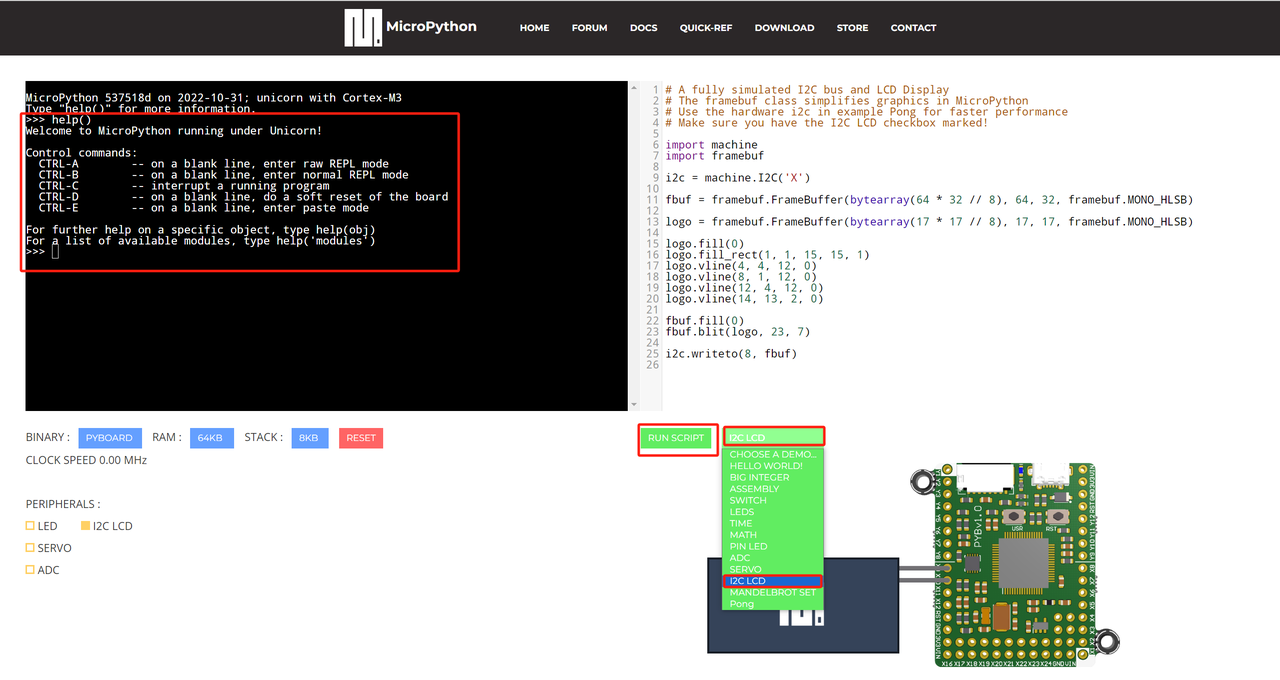Screen dimensions: 1280x680
Task: Select the ADC demo list option
Action: pos(772,558)
